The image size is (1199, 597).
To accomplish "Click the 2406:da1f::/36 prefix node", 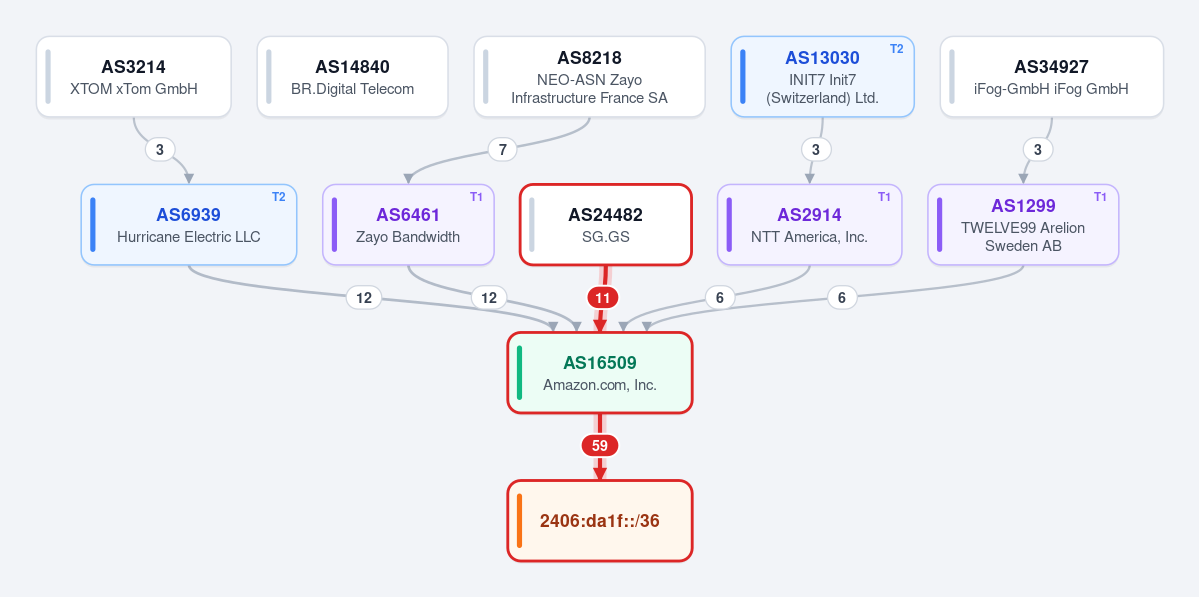I will click(600, 521).
